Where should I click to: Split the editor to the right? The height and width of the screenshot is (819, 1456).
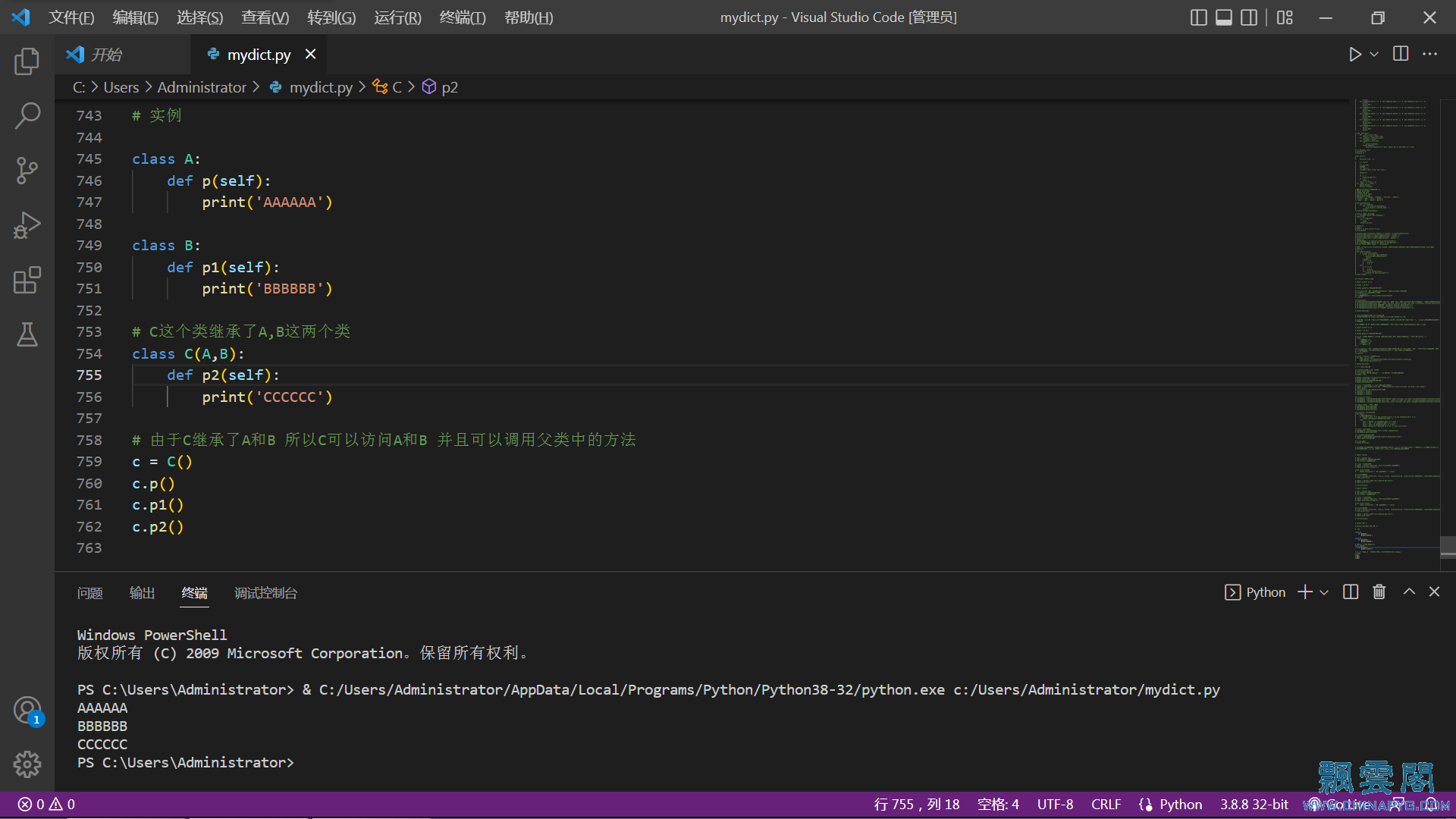point(1401,54)
